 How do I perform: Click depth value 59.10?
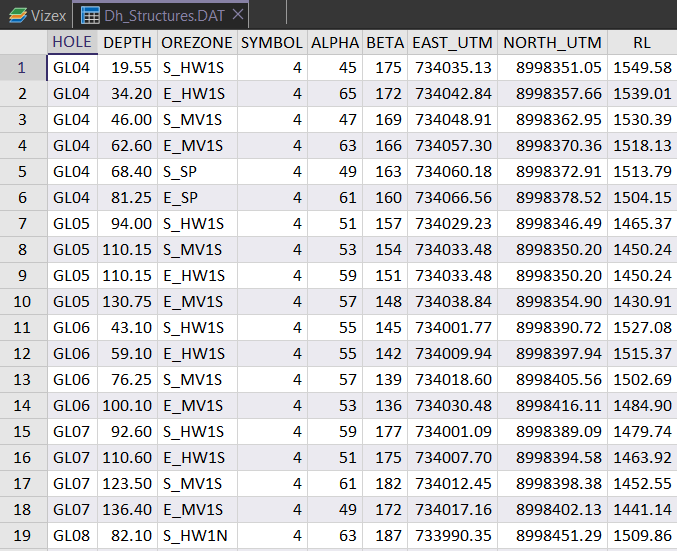127,354
